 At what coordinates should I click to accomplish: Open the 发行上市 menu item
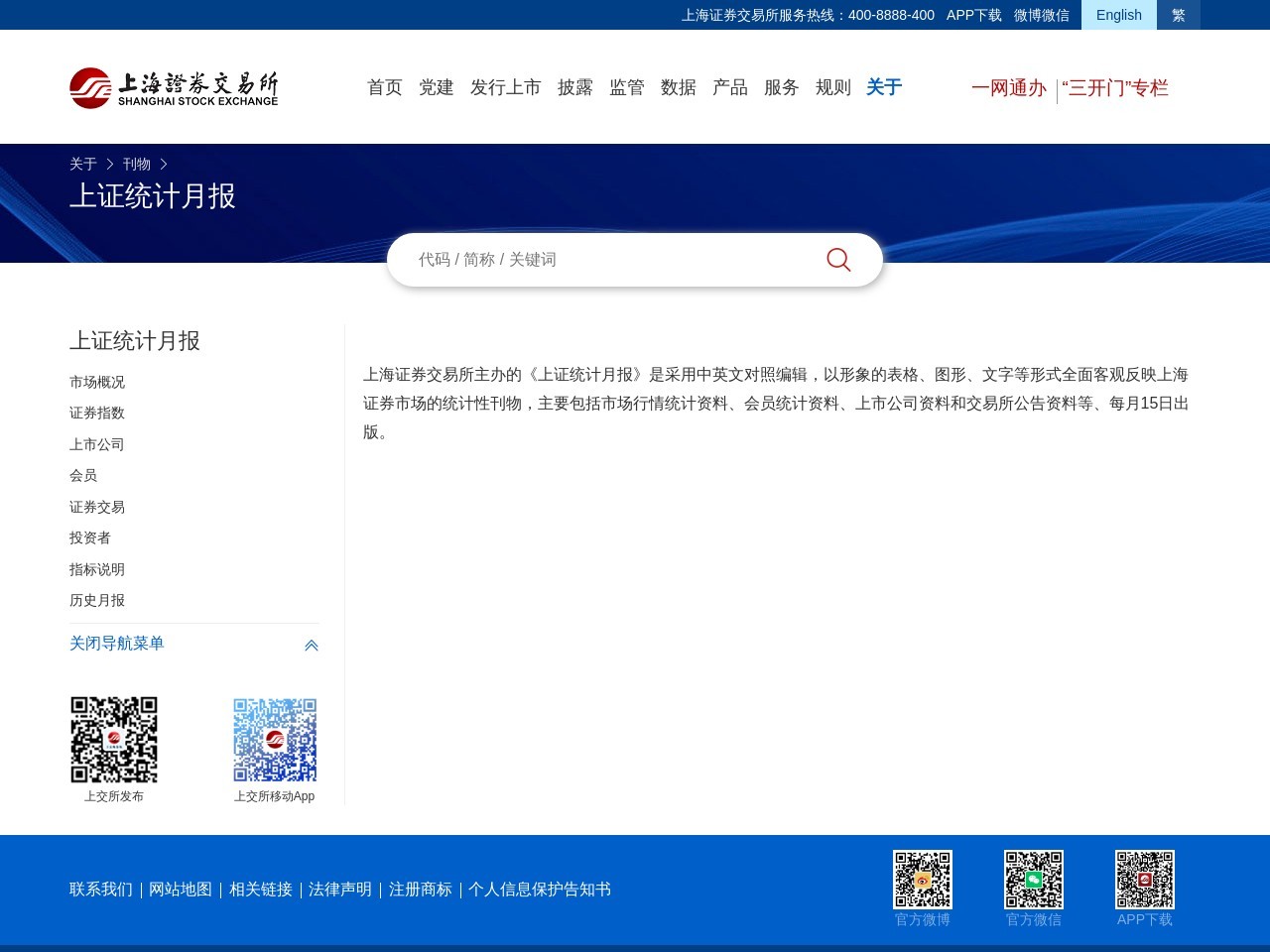506,87
